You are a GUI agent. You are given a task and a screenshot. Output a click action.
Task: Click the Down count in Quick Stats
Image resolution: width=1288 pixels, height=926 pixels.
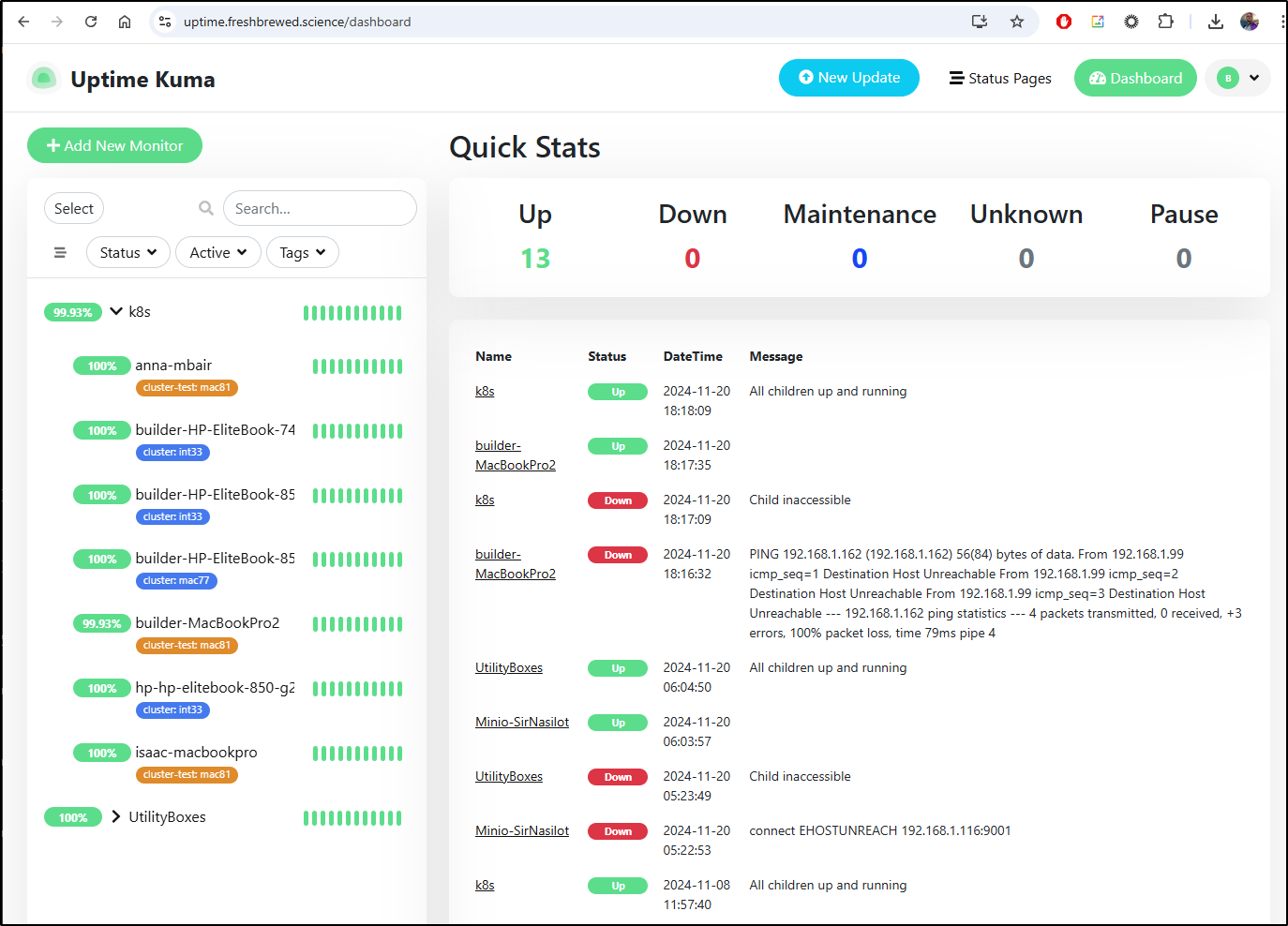693,258
